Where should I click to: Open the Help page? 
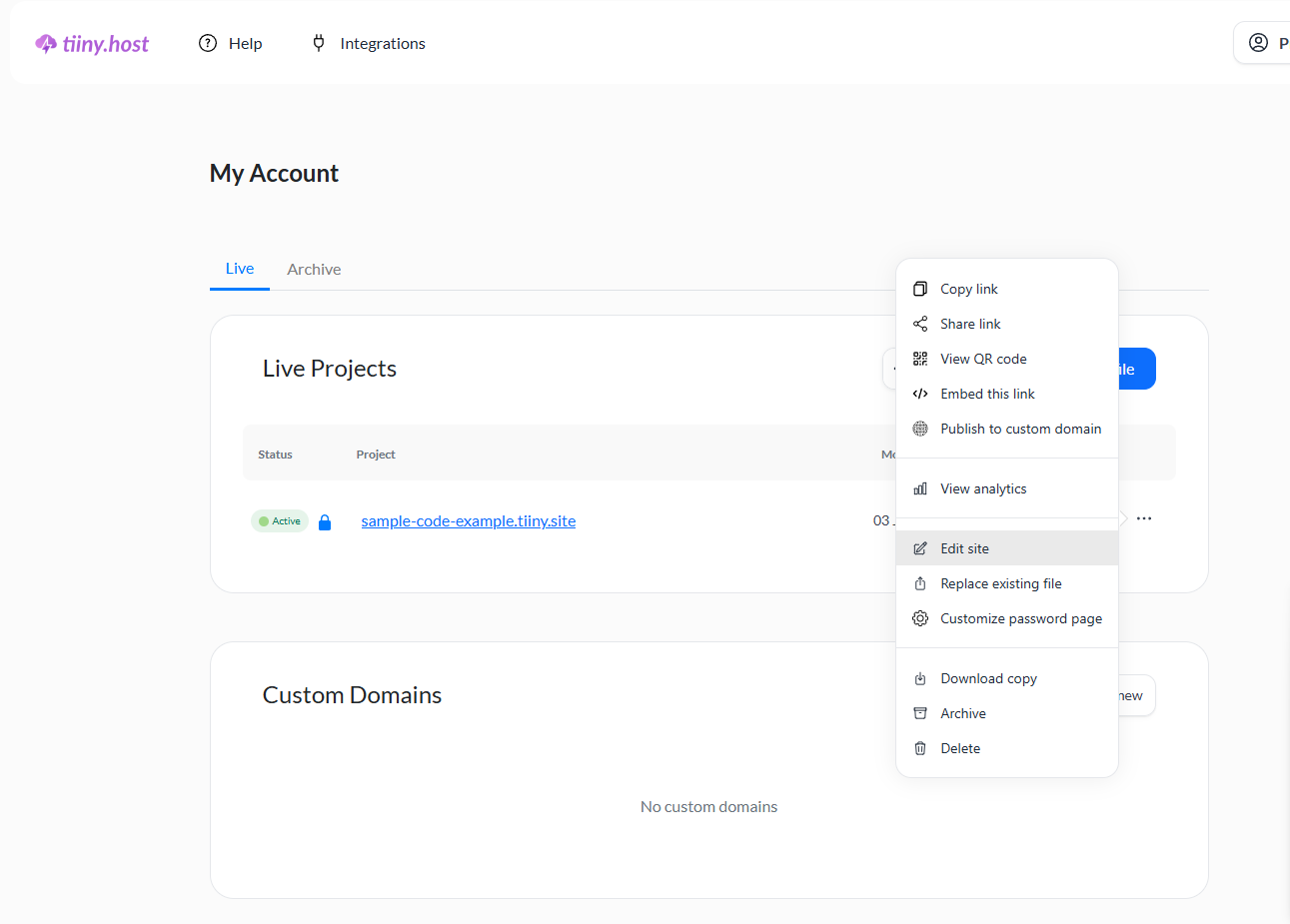click(231, 44)
